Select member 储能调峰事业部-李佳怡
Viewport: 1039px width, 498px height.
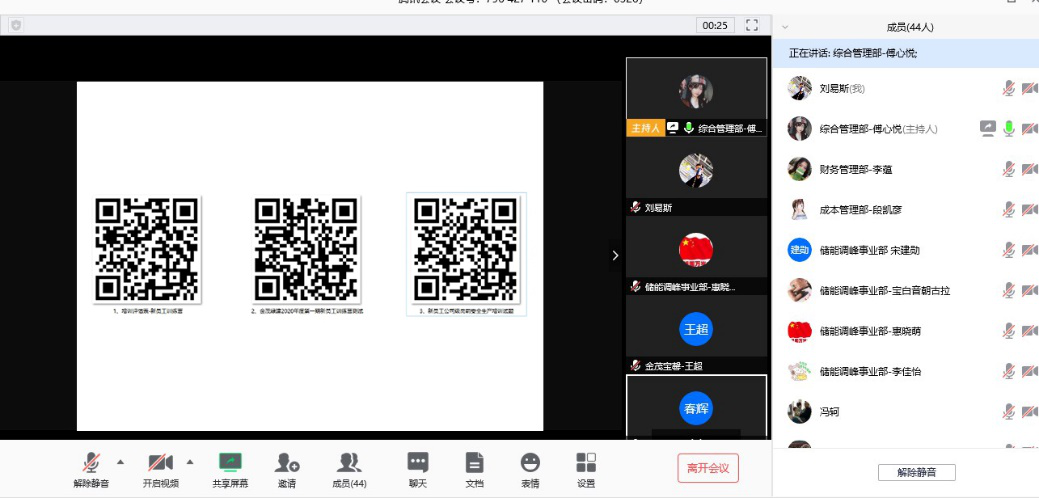pos(905,371)
